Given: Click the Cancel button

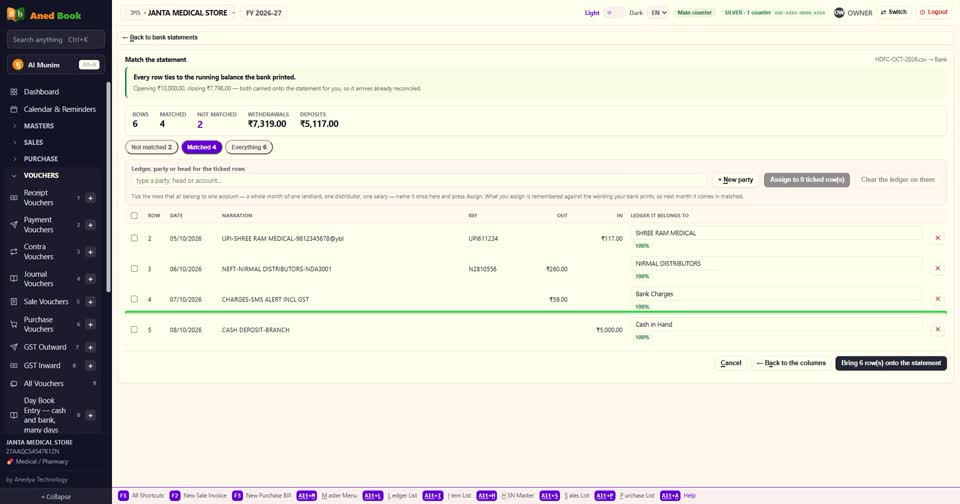Looking at the screenshot, I should click(730, 363).
